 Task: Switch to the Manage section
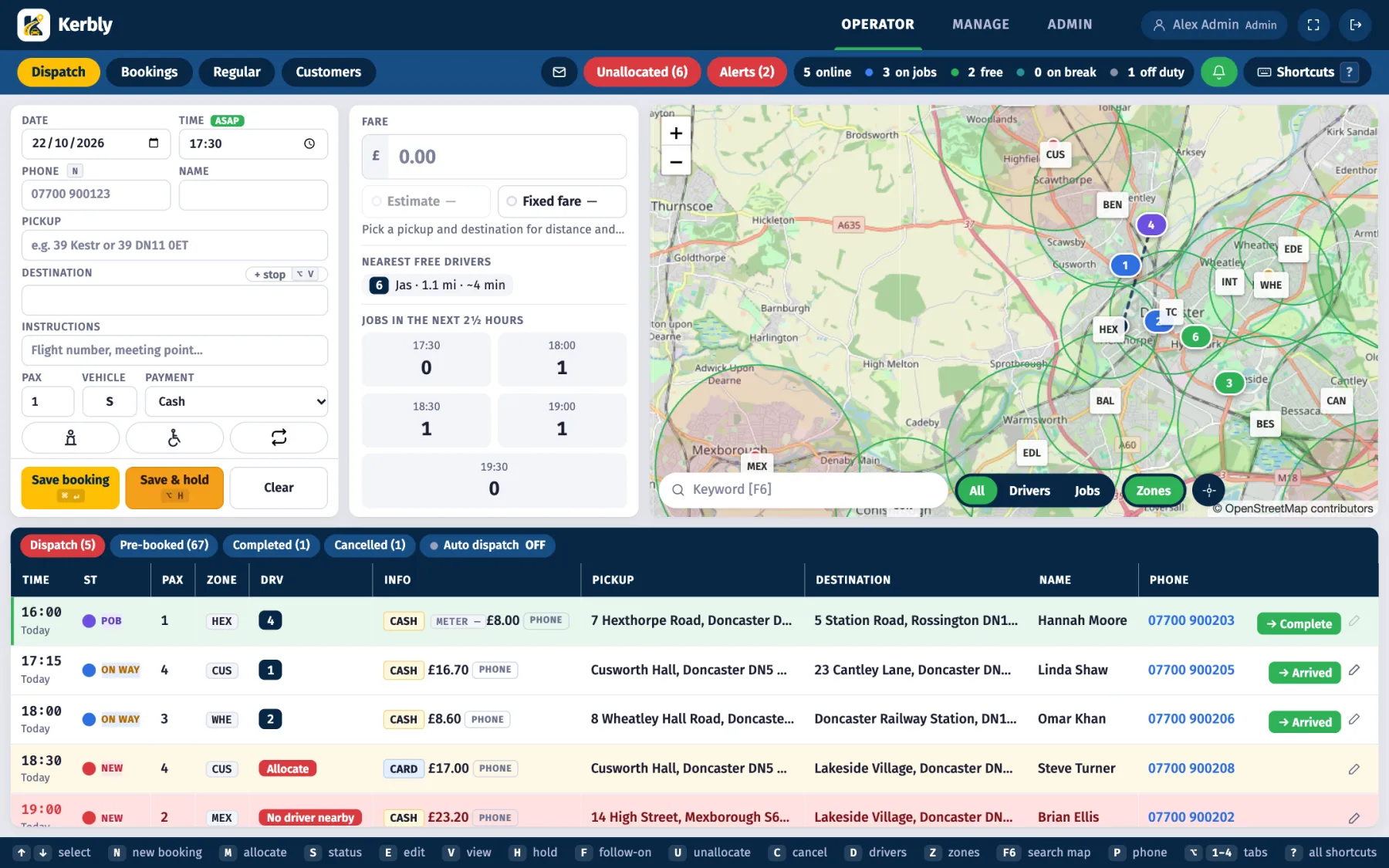[981, 25]
